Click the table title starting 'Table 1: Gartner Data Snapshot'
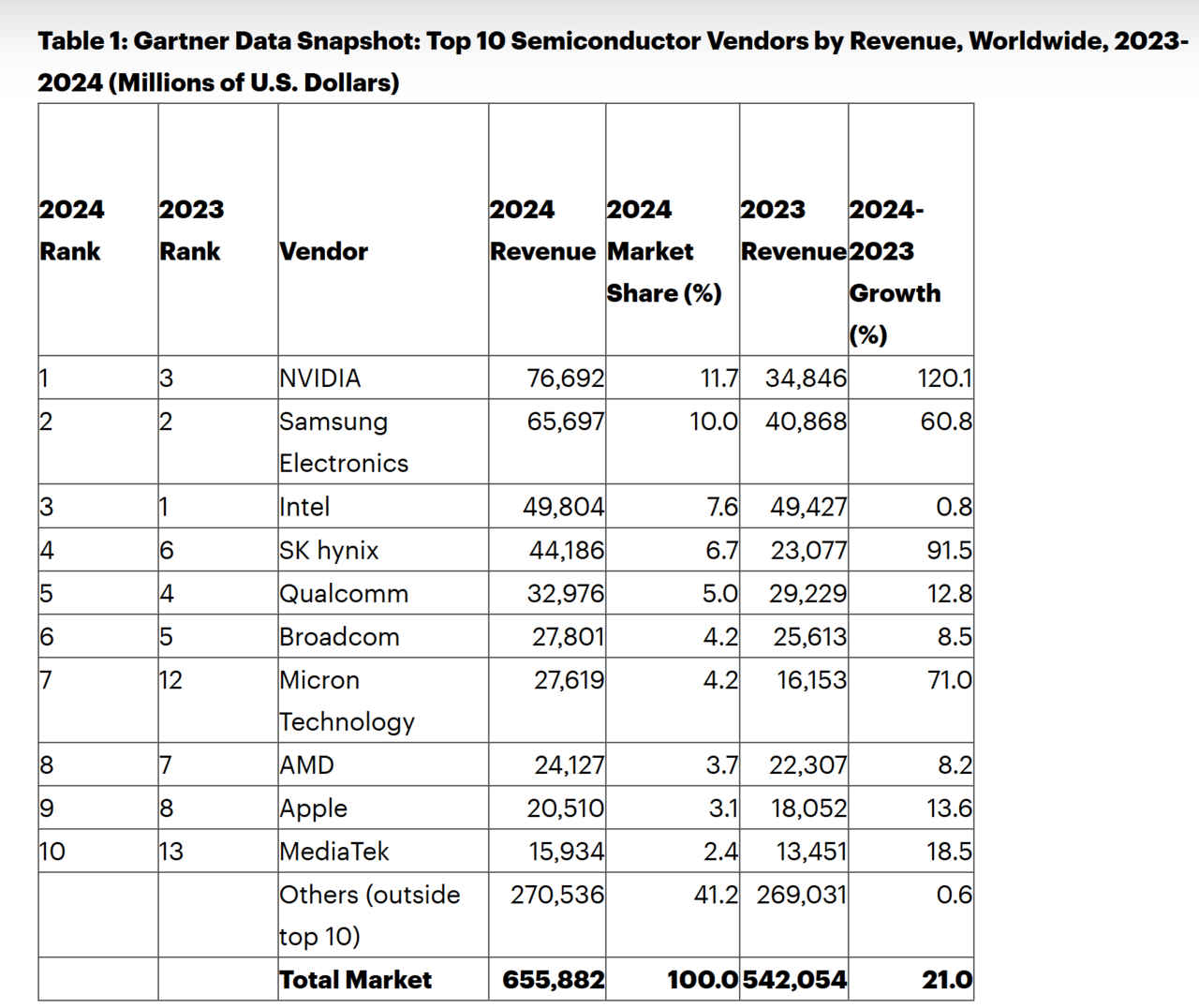 click(x=613, y=62)
